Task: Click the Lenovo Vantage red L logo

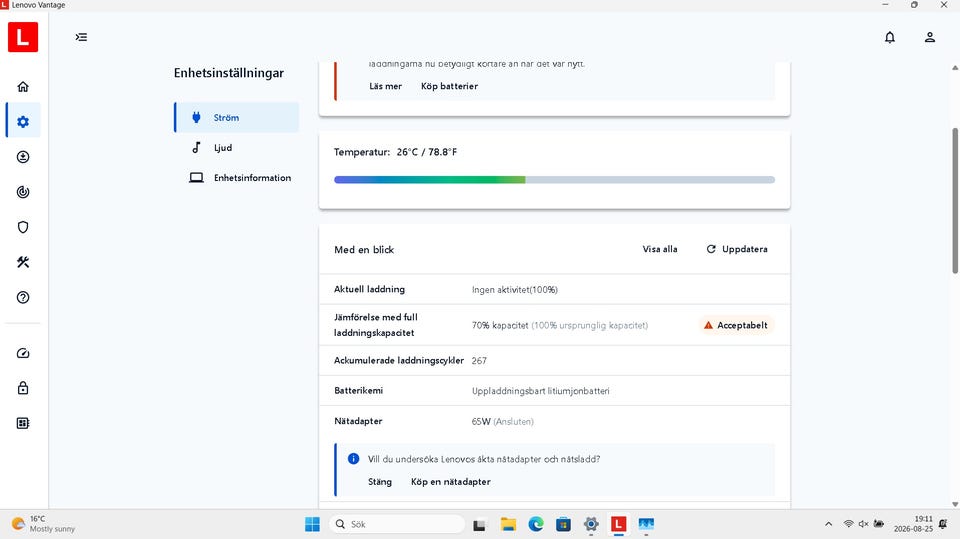Action: point(23,37)
